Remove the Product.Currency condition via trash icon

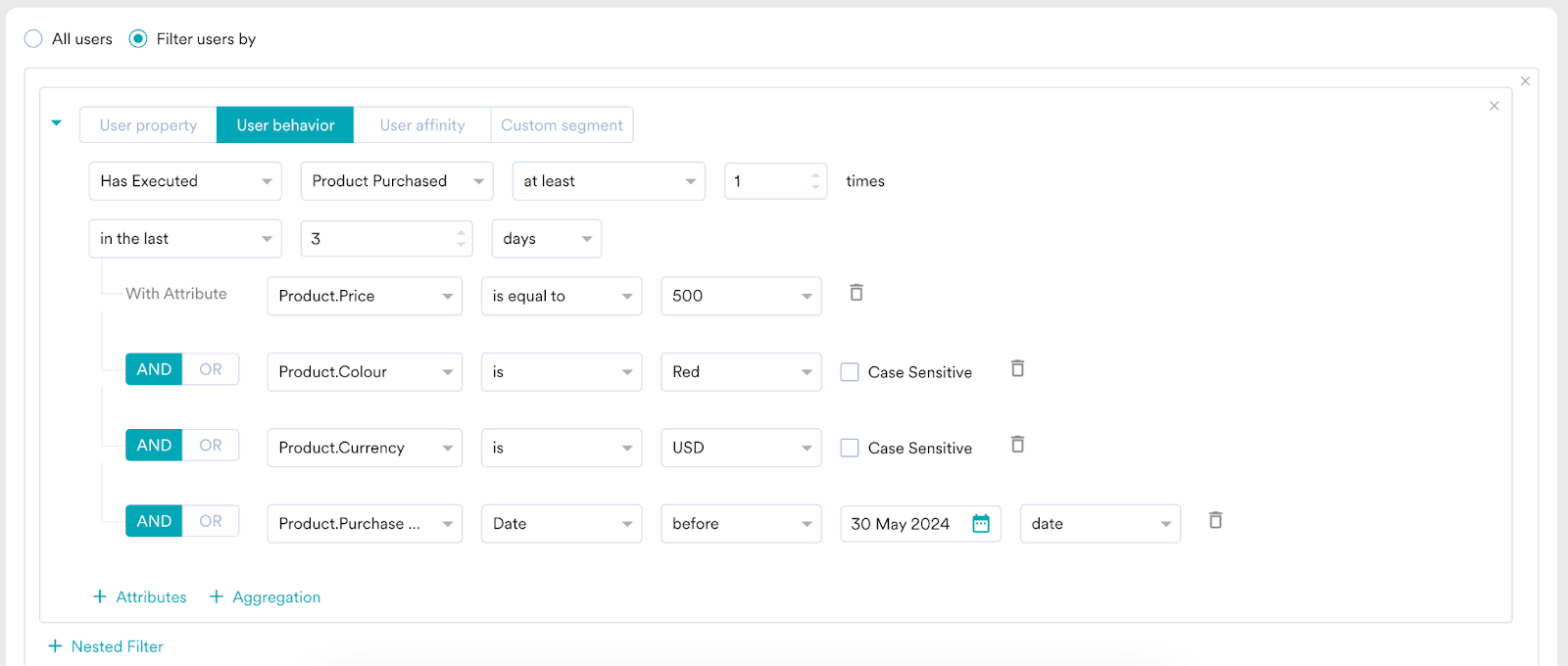pos(1017,445)
